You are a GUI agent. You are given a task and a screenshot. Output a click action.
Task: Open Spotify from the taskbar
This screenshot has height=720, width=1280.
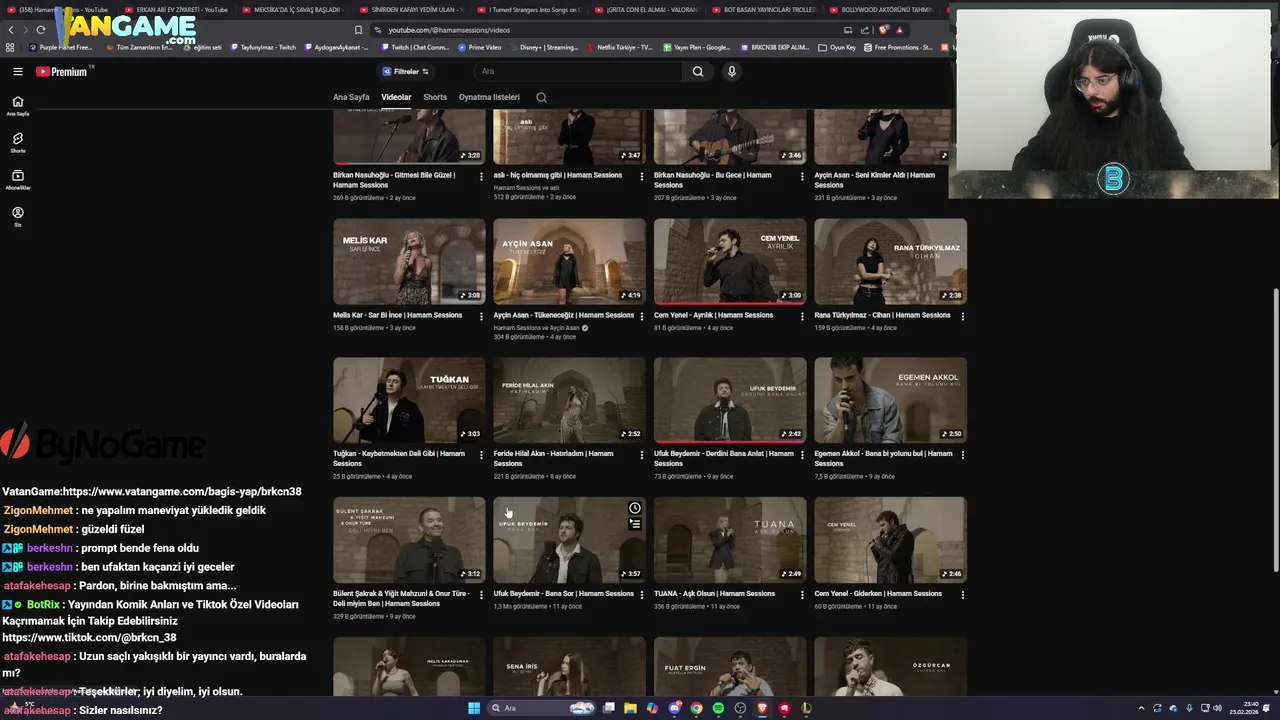[x=718, y=708]
